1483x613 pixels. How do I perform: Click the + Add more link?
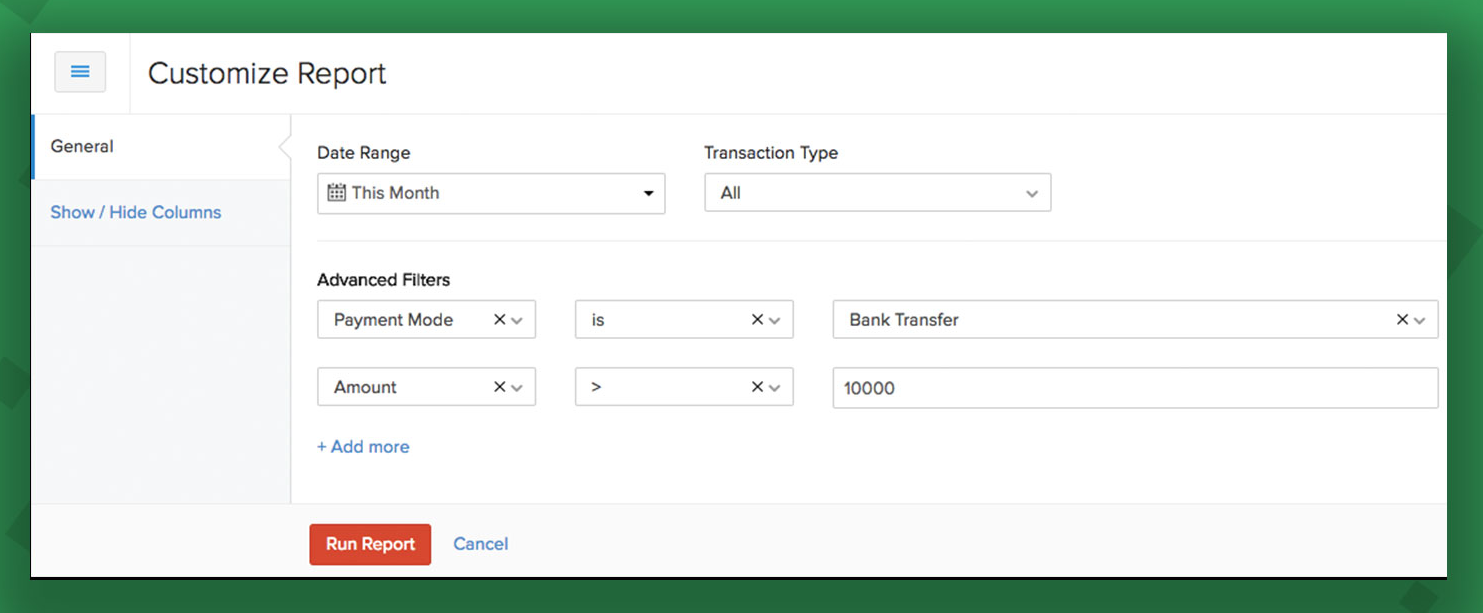point(363,447)
